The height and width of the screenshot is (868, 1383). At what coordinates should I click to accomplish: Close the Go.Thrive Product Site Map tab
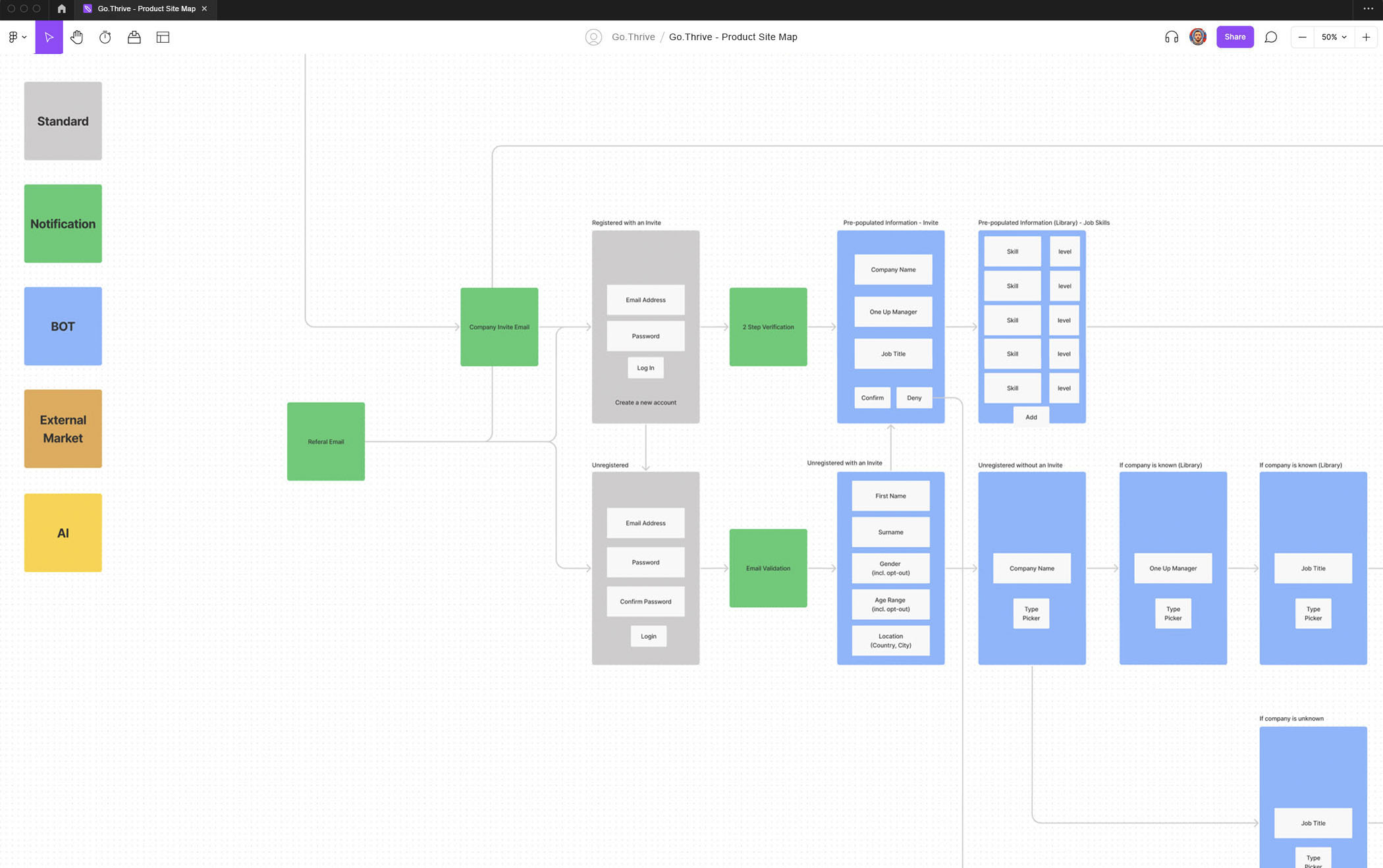204,9
